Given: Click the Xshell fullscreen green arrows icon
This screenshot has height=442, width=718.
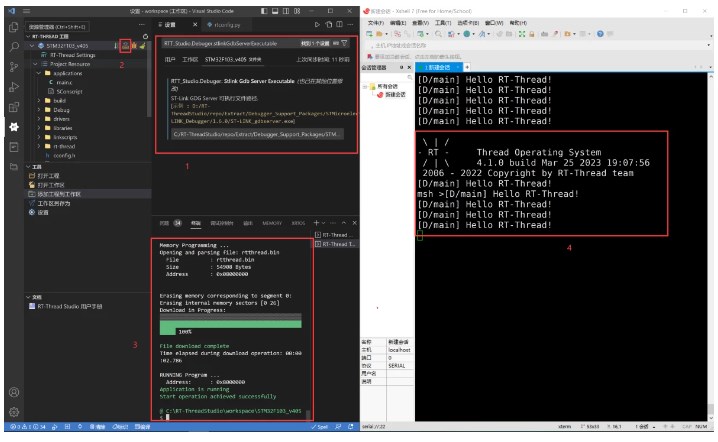Looking at the screenshot, I should (522, 34).
